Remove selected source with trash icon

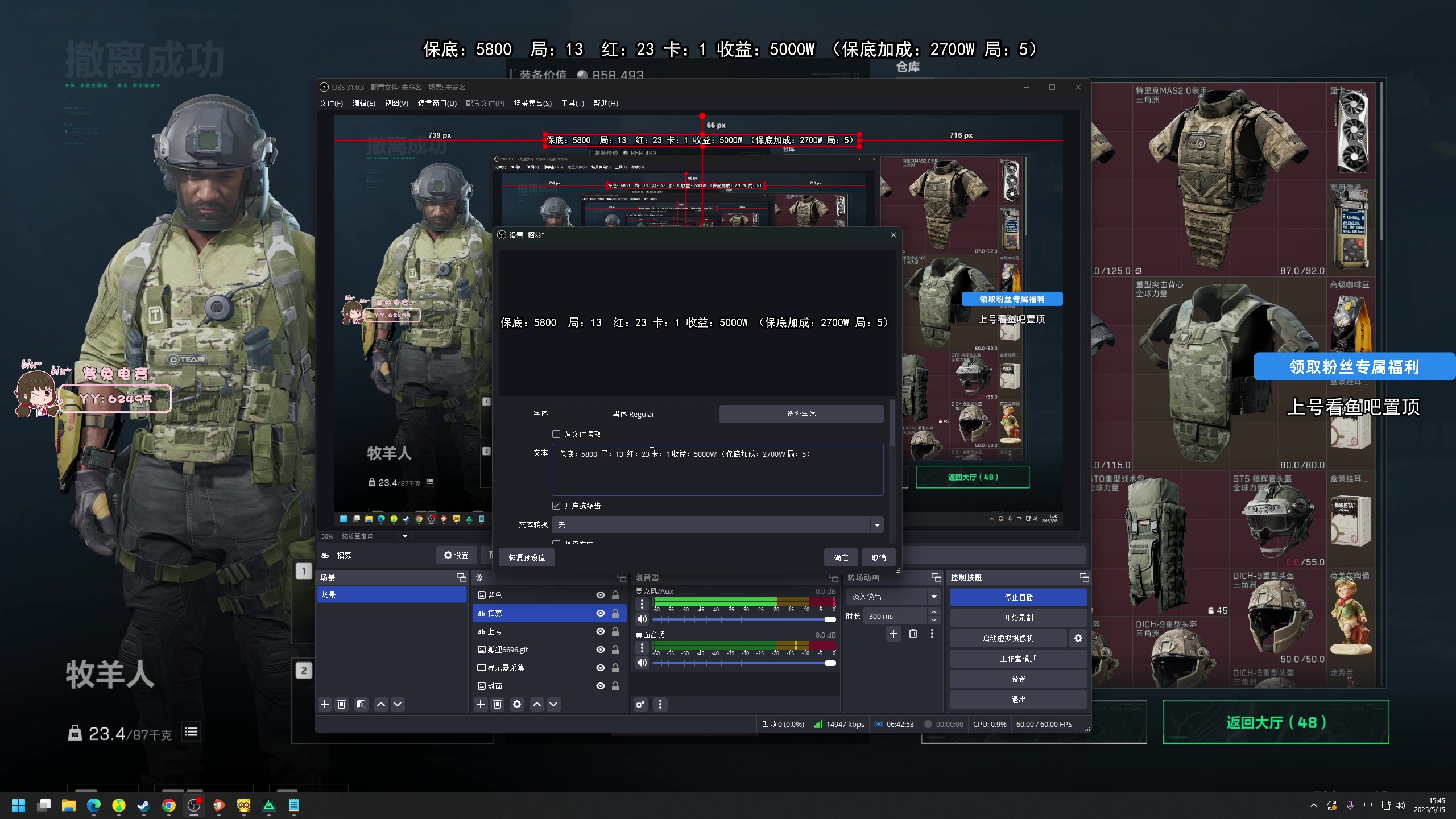tap(498, 704)
